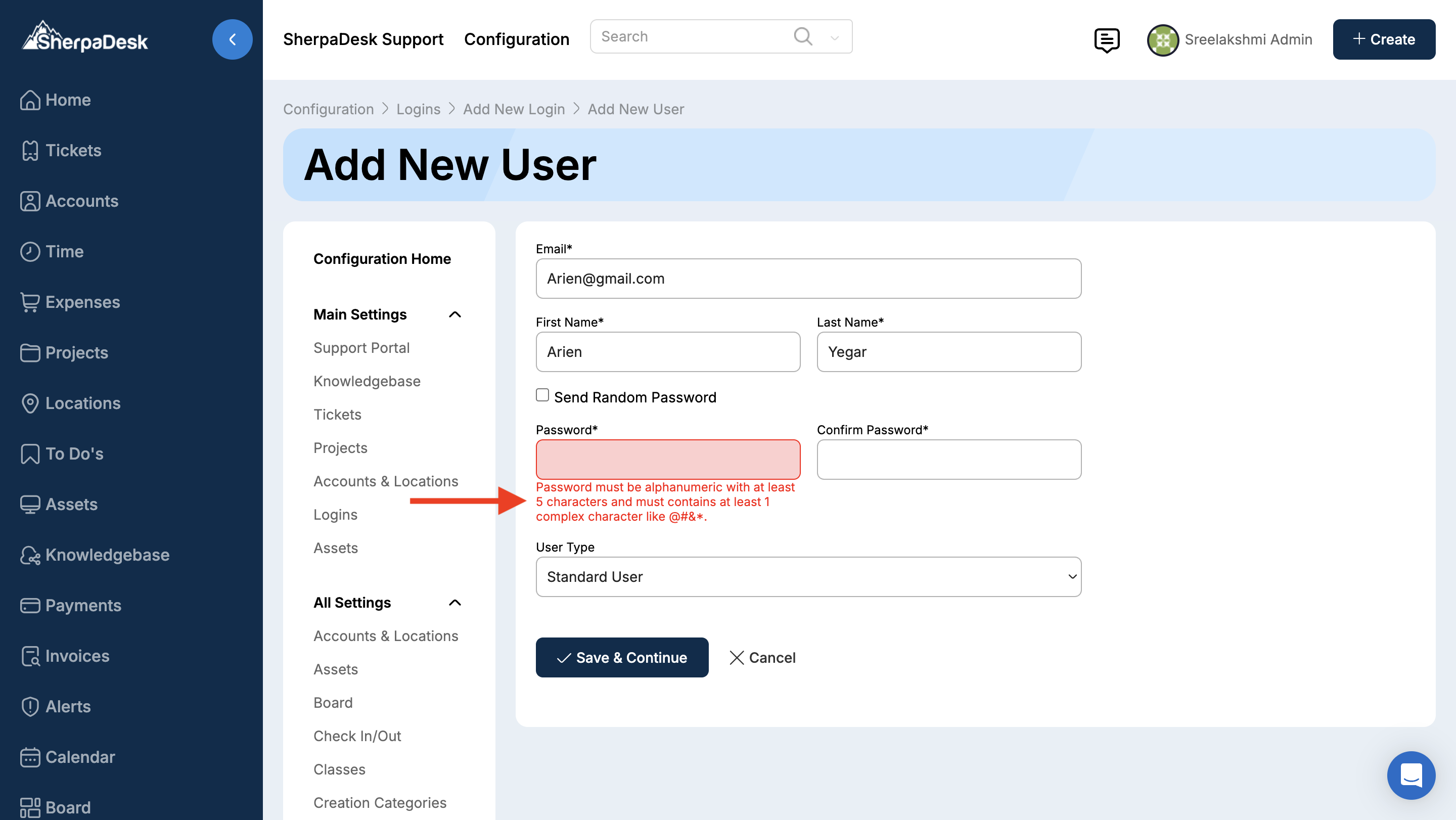
Task: Select Logins under Main Settings
Action: click(335, 514)
